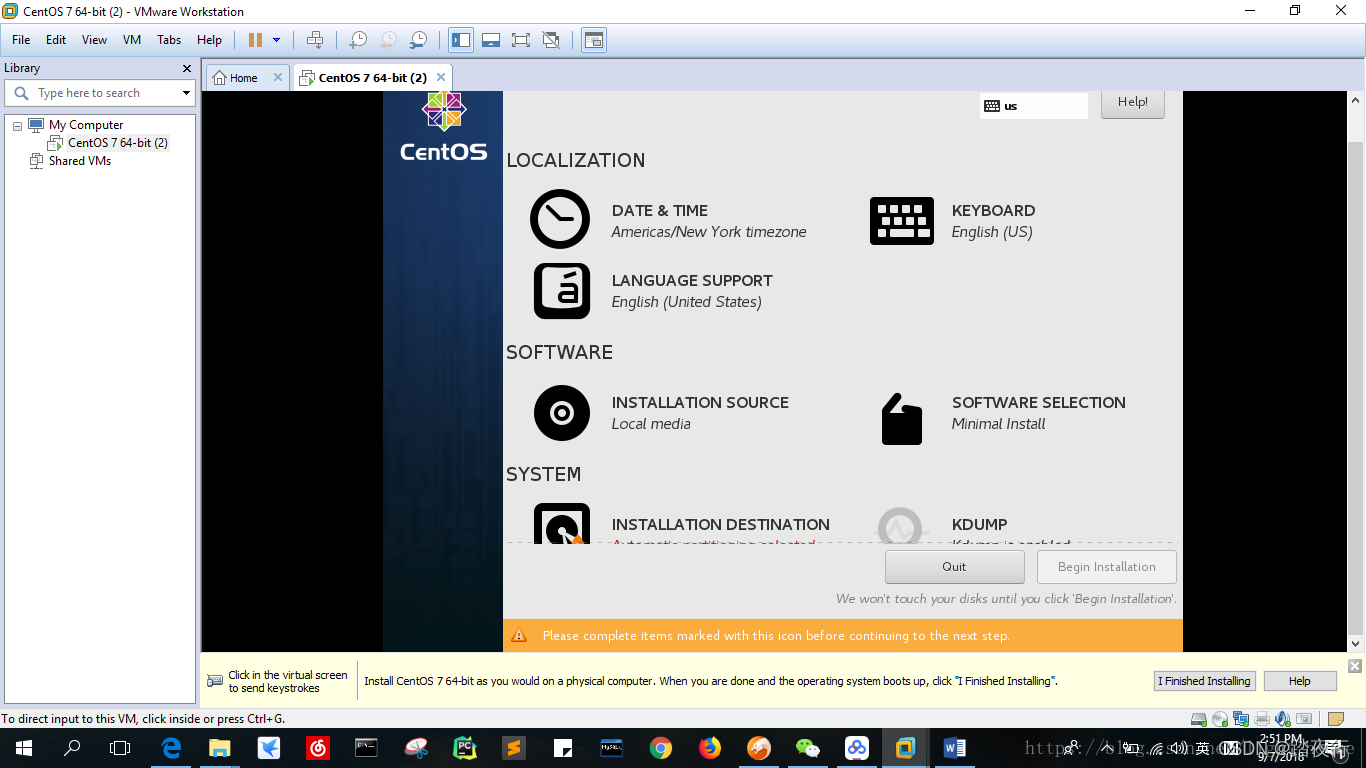Viewport: 1366px width, 768px height.
Task: Open the Edit menu
Action: coord(56,40)
